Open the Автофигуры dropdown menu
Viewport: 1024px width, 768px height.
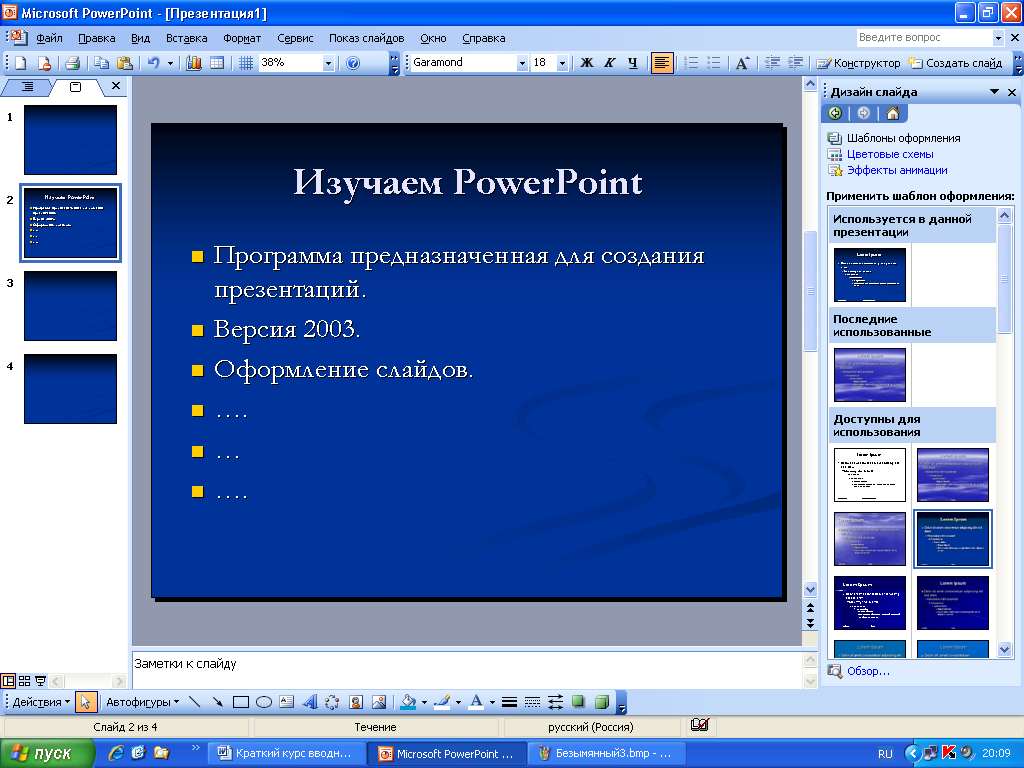pyautogui.click(x=142, y=702)
